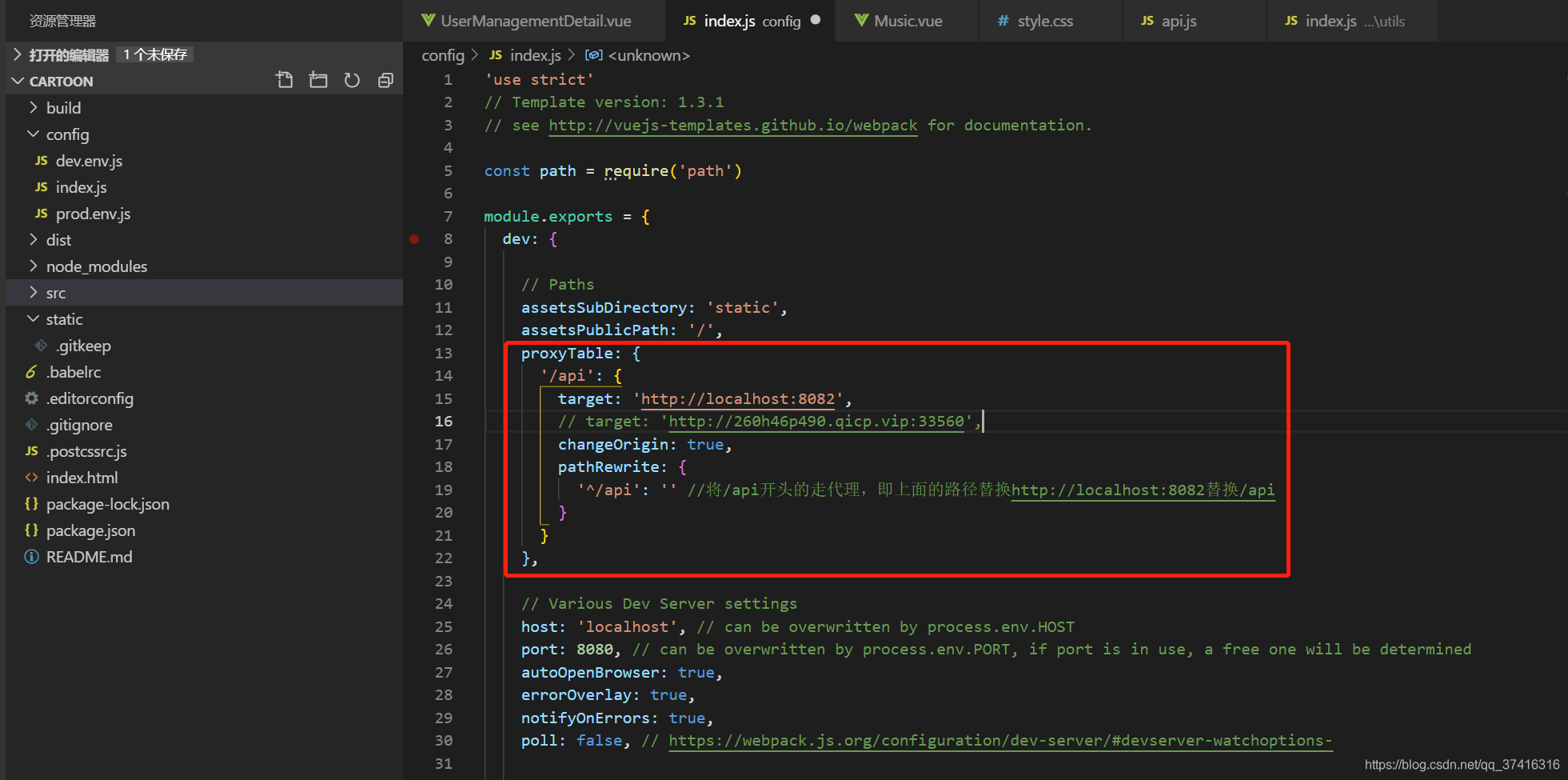
Task: Expand the dist folder
Action: [x=33, y=239]
